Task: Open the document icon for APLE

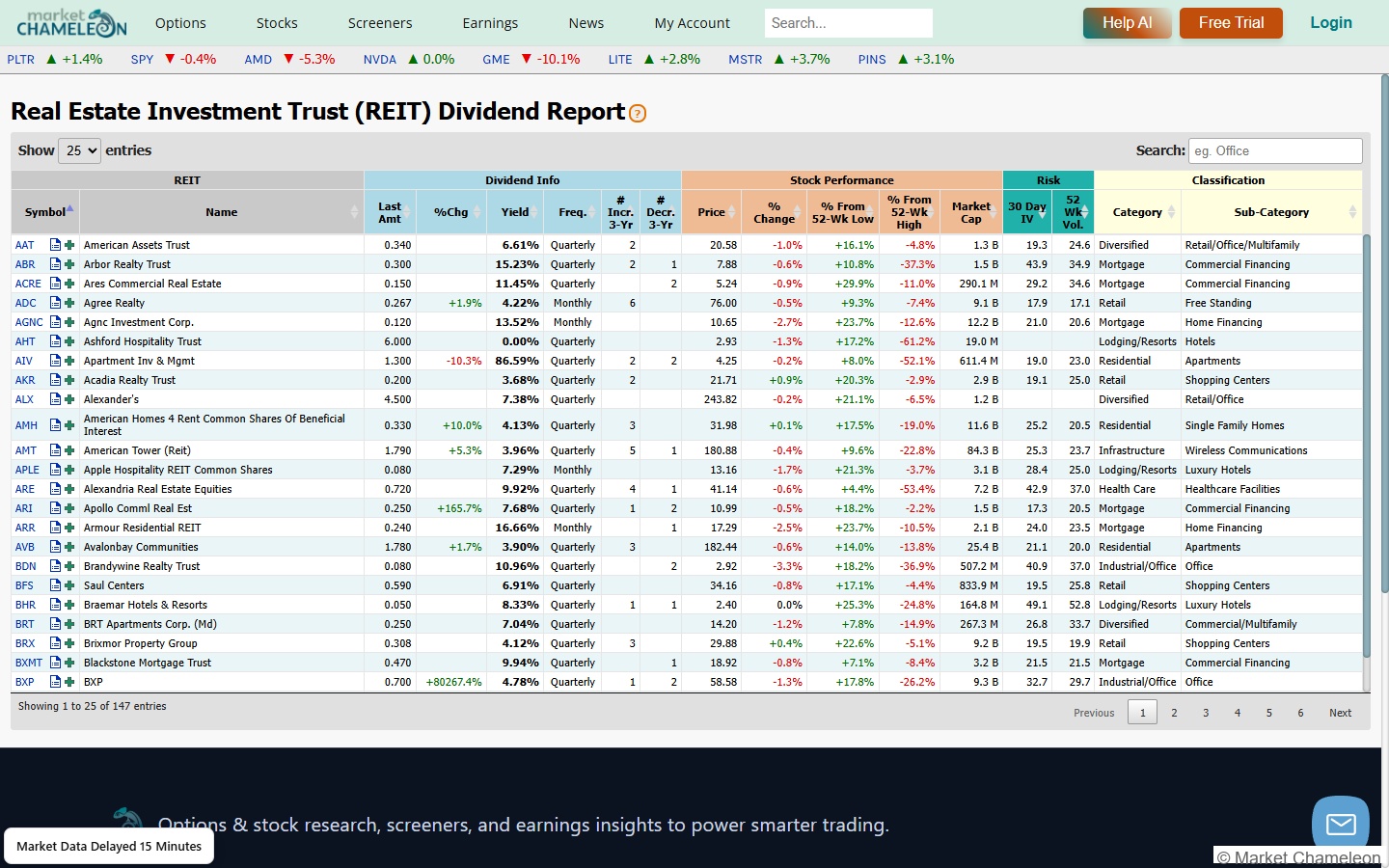Action: click(x=55, y=470)
